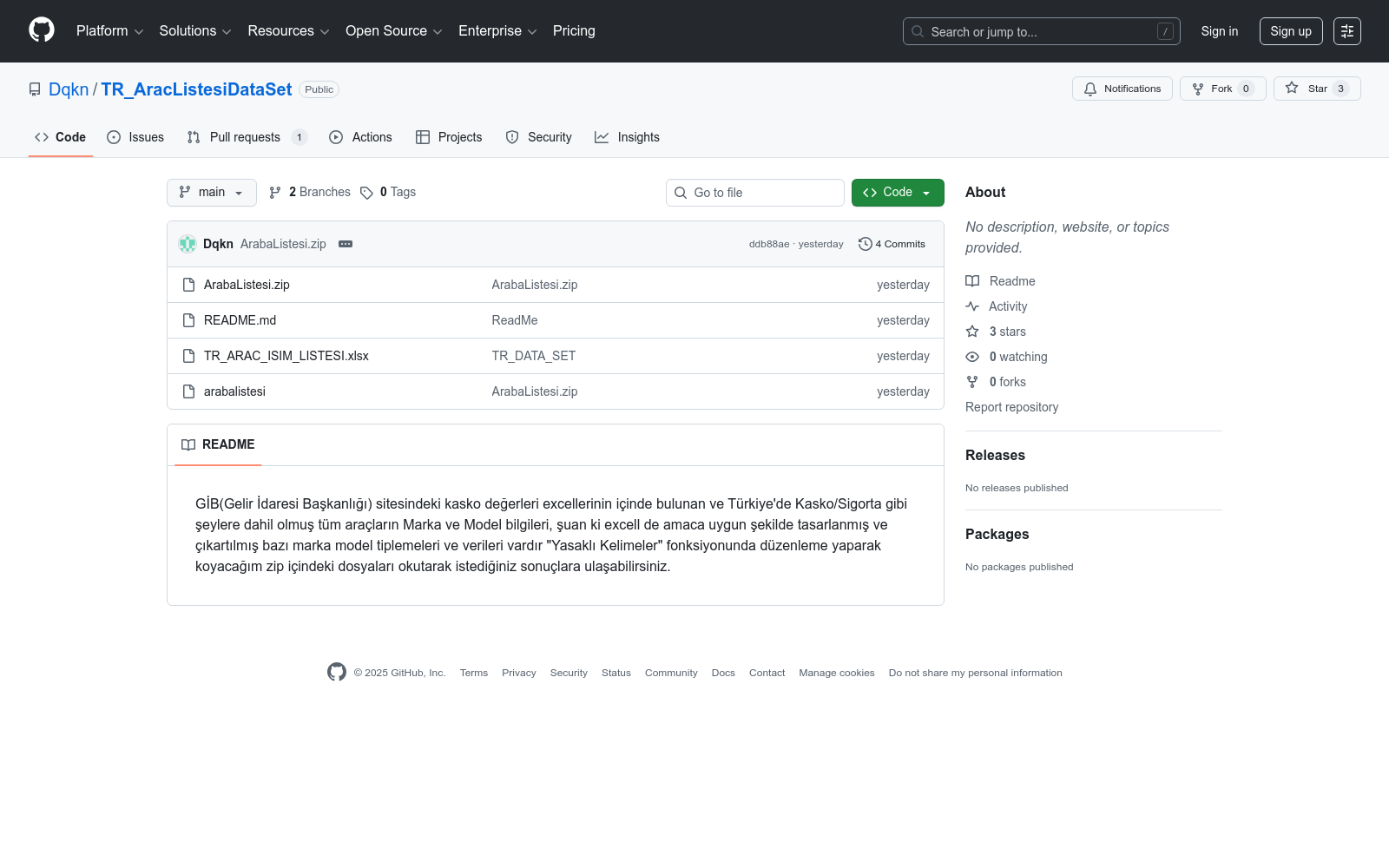Open the TR_AracListesiDataSet repository link
The height and width of the screenshot is (868, 1389).
[196, 89]
